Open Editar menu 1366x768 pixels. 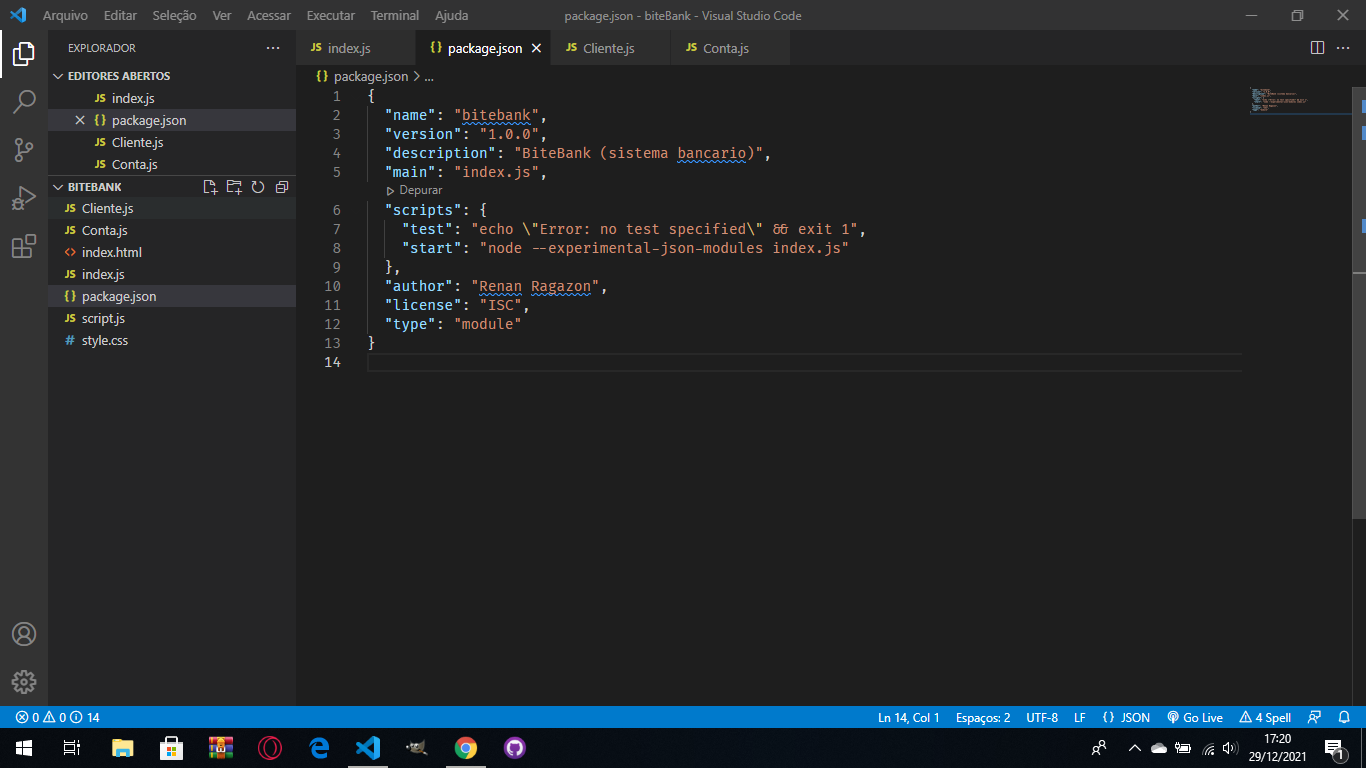(x=120, y=16)
